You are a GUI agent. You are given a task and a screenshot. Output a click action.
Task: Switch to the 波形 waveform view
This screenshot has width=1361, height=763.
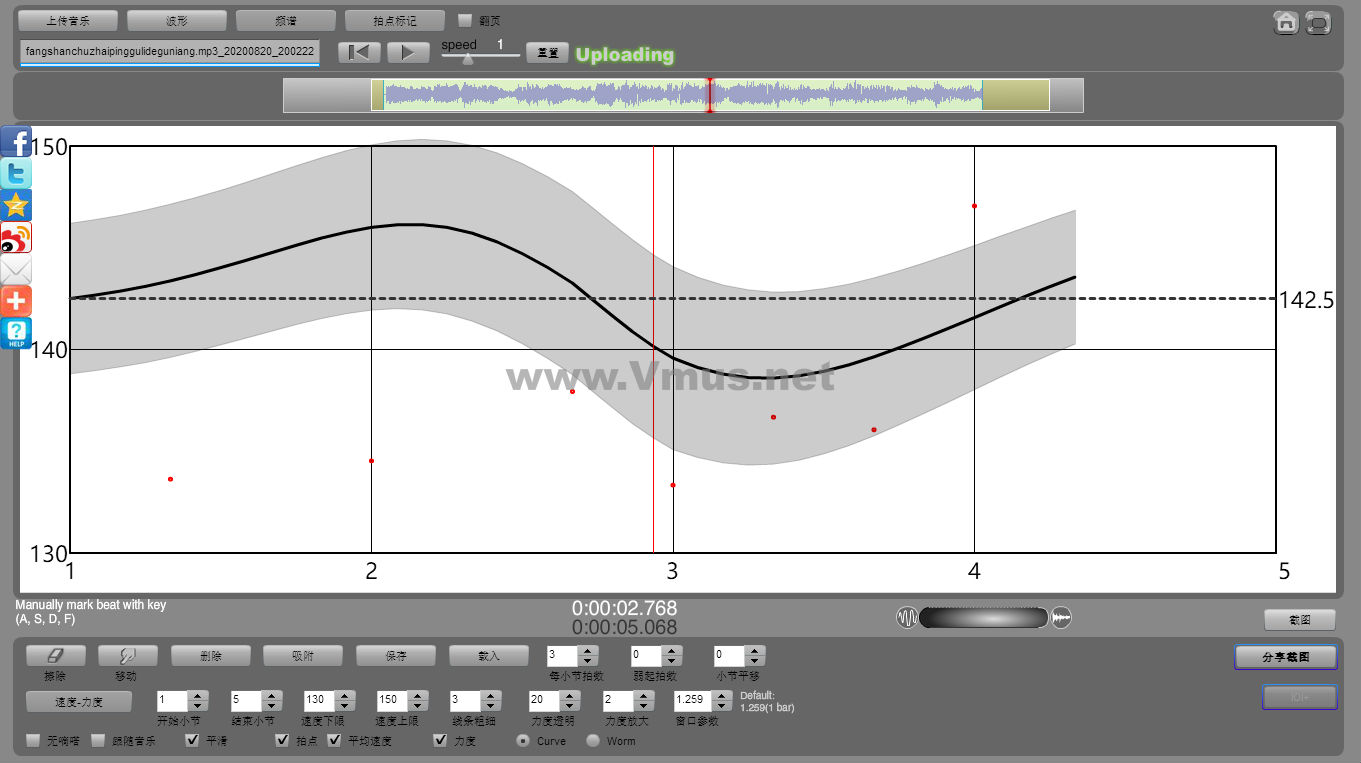coord(177,20)
